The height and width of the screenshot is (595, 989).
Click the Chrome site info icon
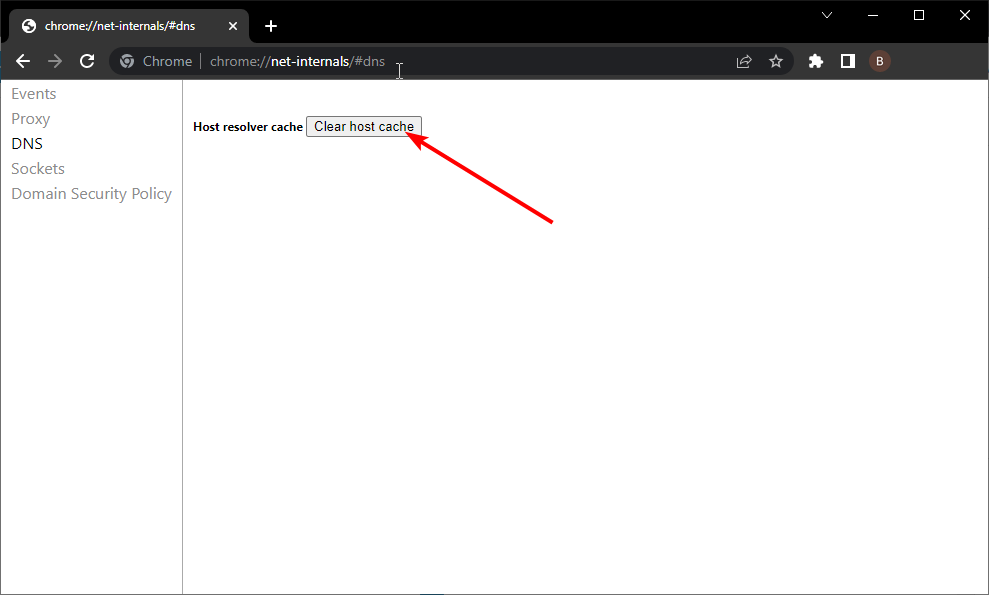tap(127, 61)
